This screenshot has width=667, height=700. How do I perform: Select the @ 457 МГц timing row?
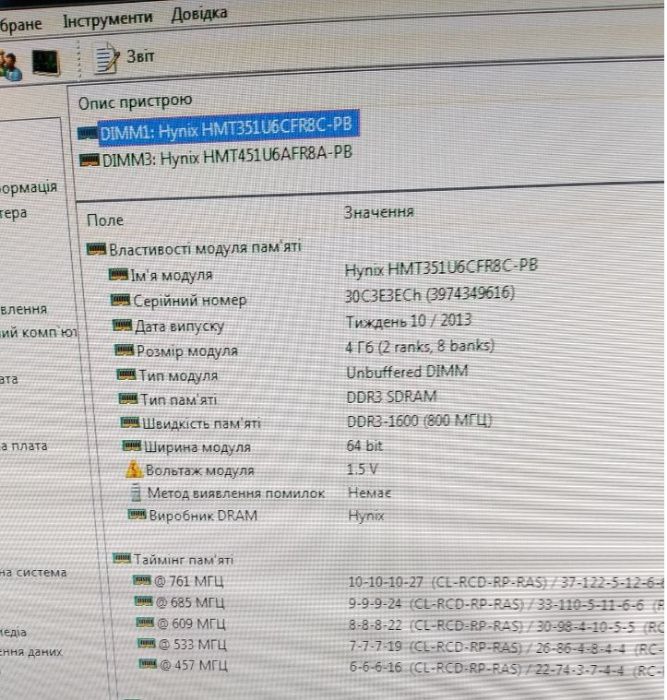[x=193, y=665]
